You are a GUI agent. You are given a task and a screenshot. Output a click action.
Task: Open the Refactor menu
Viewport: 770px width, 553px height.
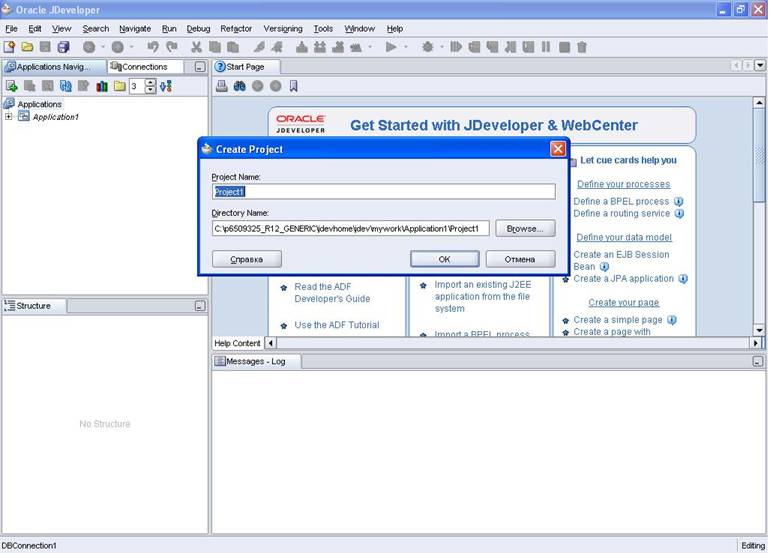tap(236, 28)
